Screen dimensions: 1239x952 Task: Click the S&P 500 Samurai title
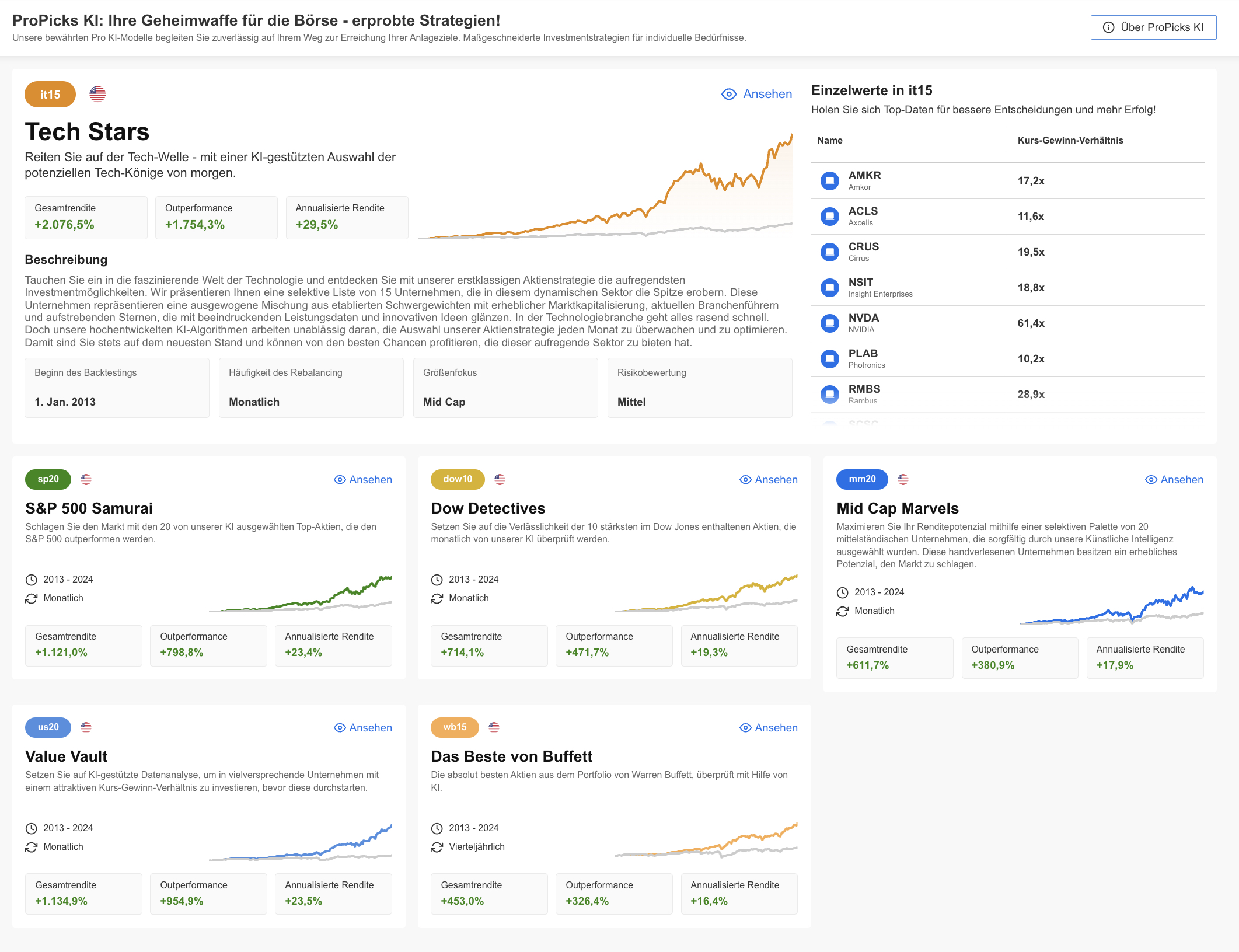click(x=89, y=508)
